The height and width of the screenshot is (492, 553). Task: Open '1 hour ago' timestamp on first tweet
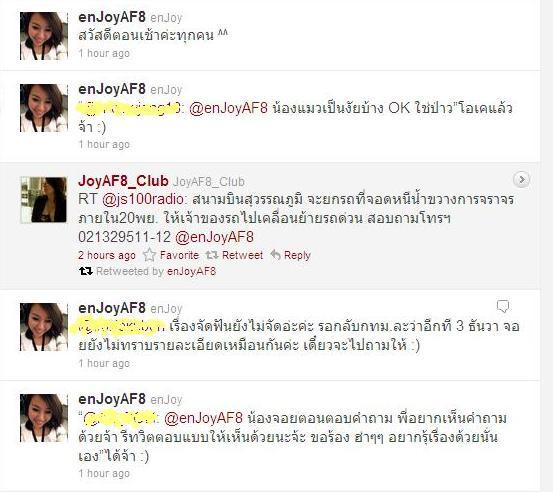pyautogui.click(x=104, y=53)
